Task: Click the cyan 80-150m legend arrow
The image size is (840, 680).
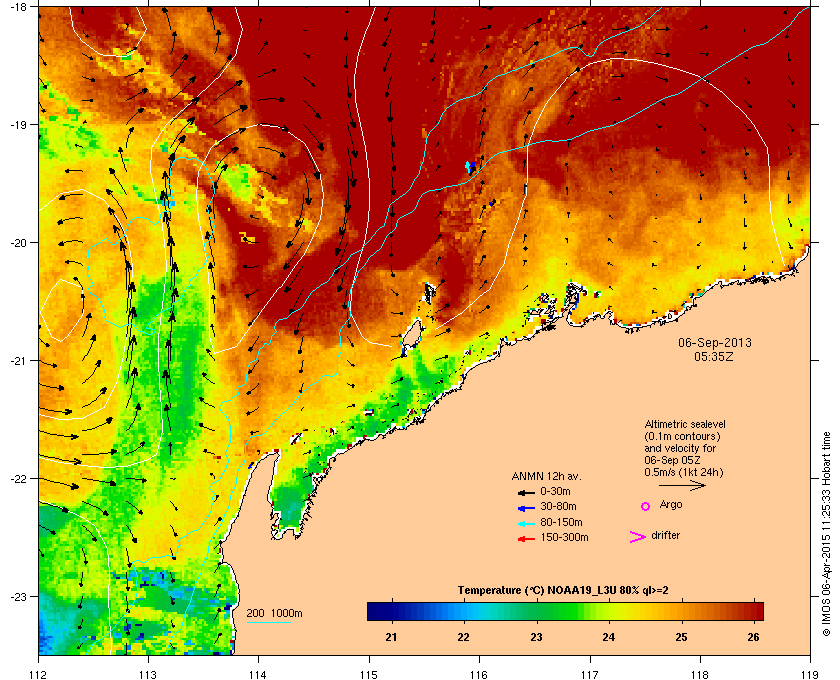Action: tap(526, 524)
